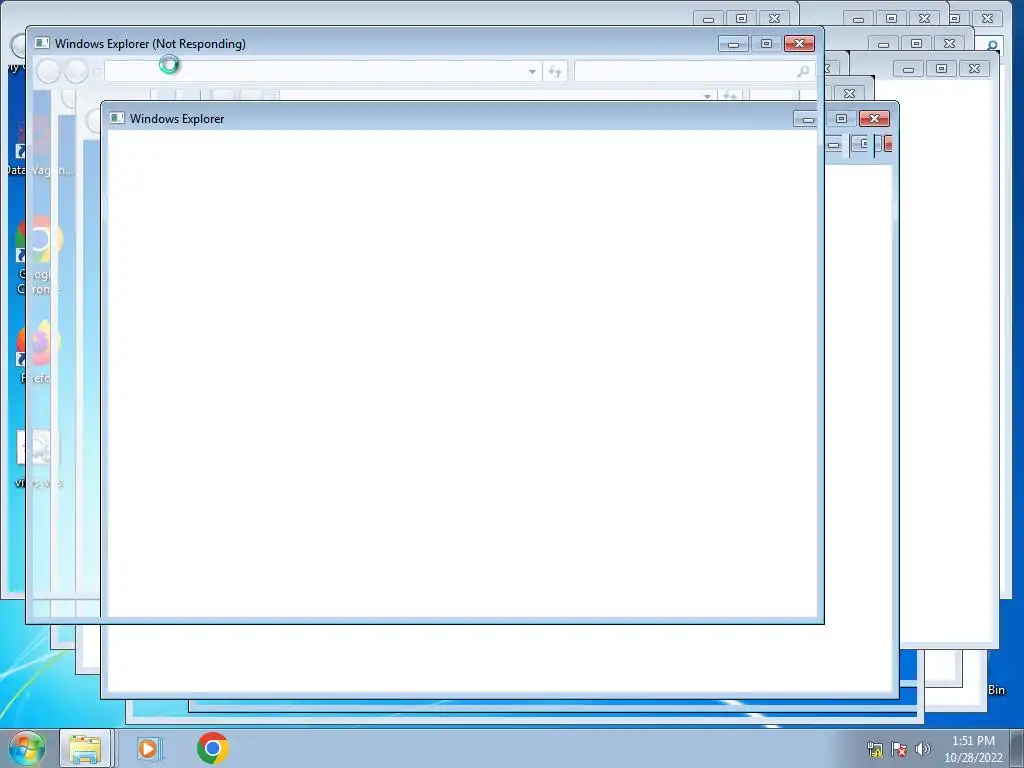The image size is (1024, 768).
Task: Open the network status tray icon
Action: (875, 749)
